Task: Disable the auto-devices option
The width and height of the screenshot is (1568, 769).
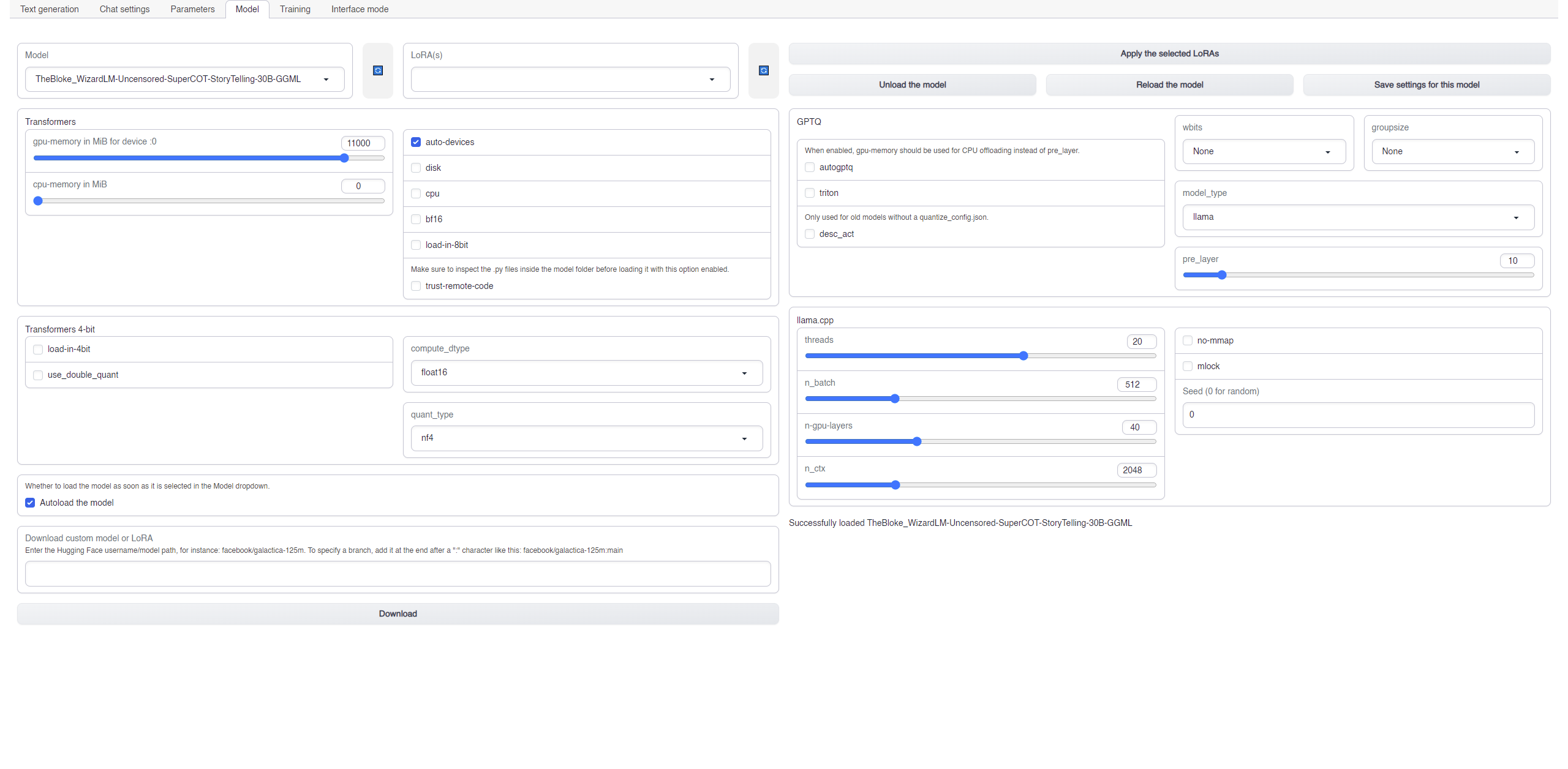Action: pyautogui.click(x=416, y=141)
